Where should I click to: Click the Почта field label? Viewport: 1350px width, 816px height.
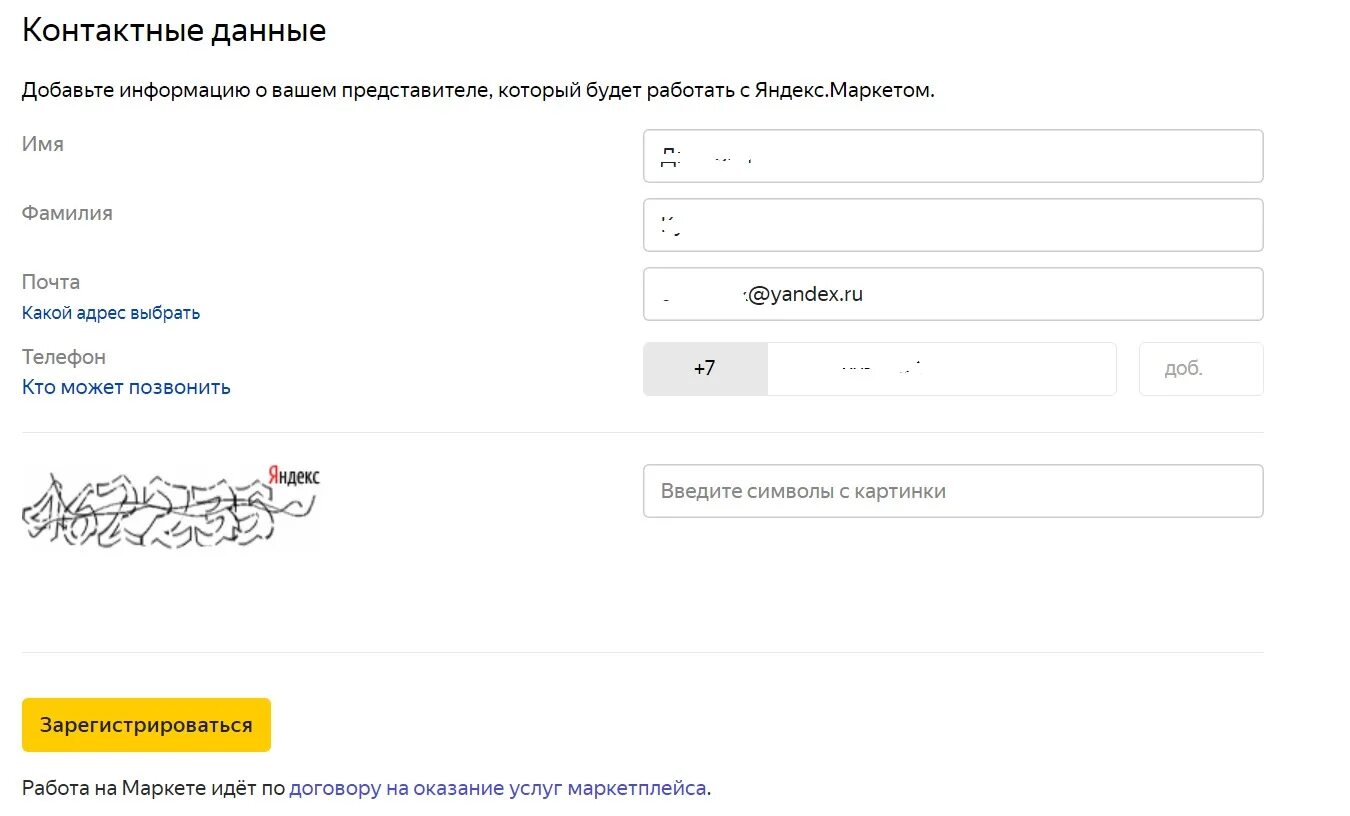51,282
